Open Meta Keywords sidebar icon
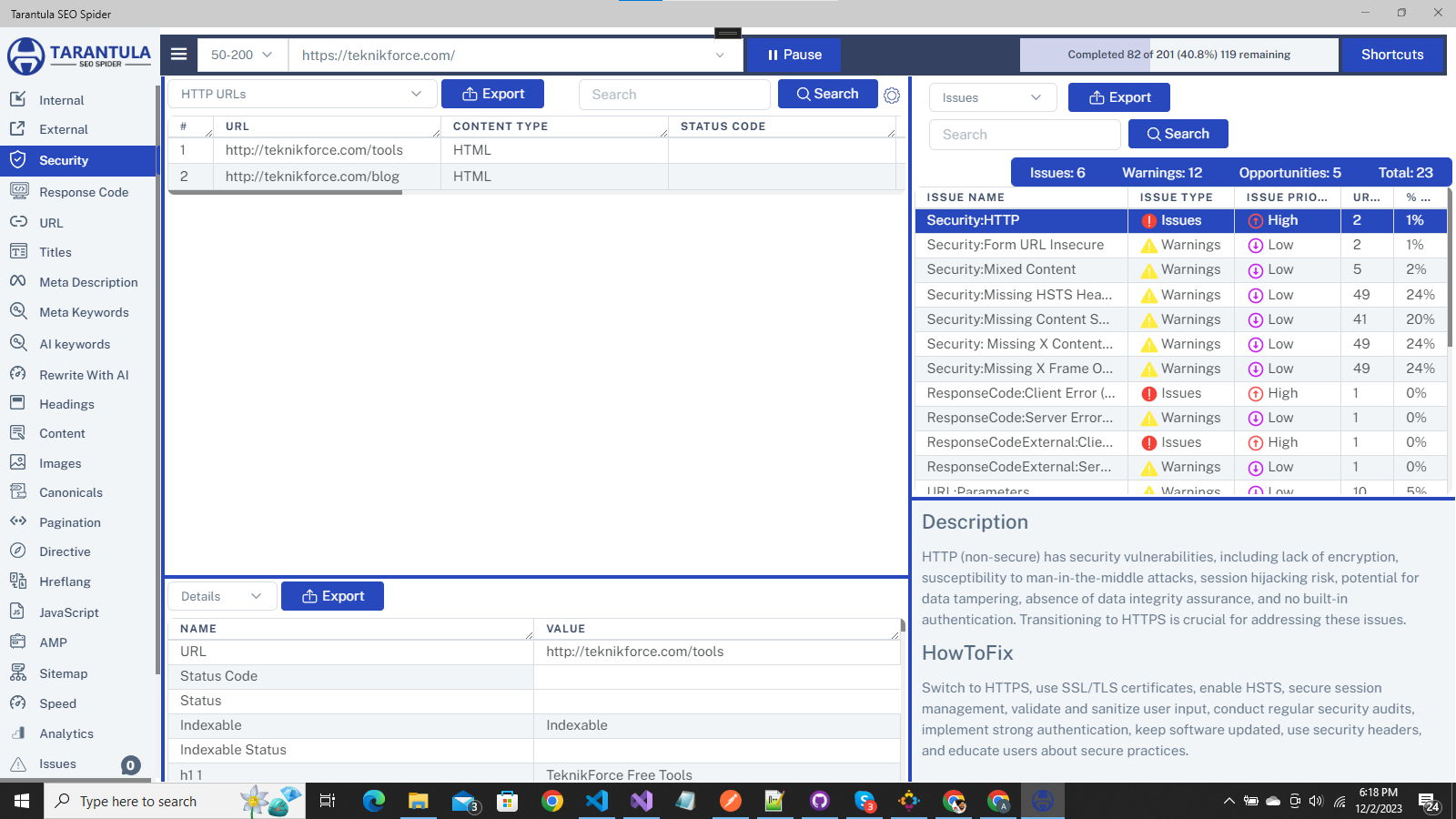This screenshot has height=819, width=1456. [18, 311]
